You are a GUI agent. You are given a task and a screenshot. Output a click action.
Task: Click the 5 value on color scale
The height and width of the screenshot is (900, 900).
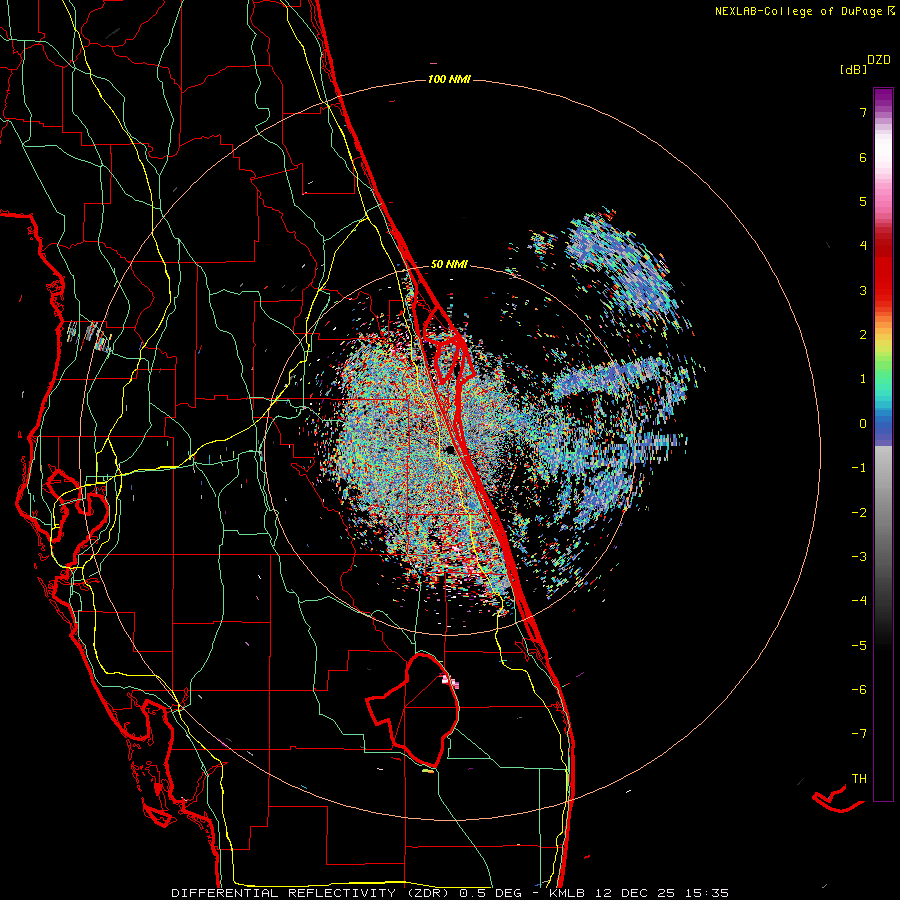tap(863, 201)
